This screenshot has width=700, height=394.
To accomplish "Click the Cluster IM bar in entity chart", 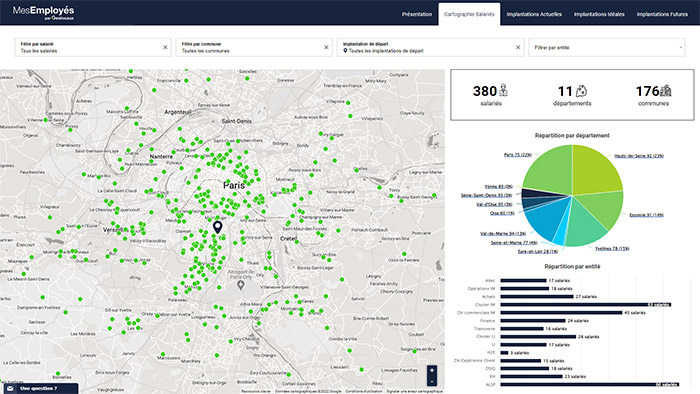I will [x=585, y=305].
